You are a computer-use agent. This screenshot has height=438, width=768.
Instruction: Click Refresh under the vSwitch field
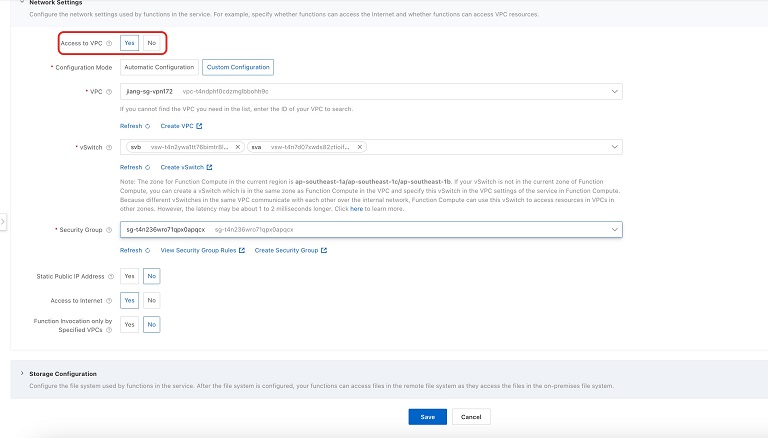point(135,167)
